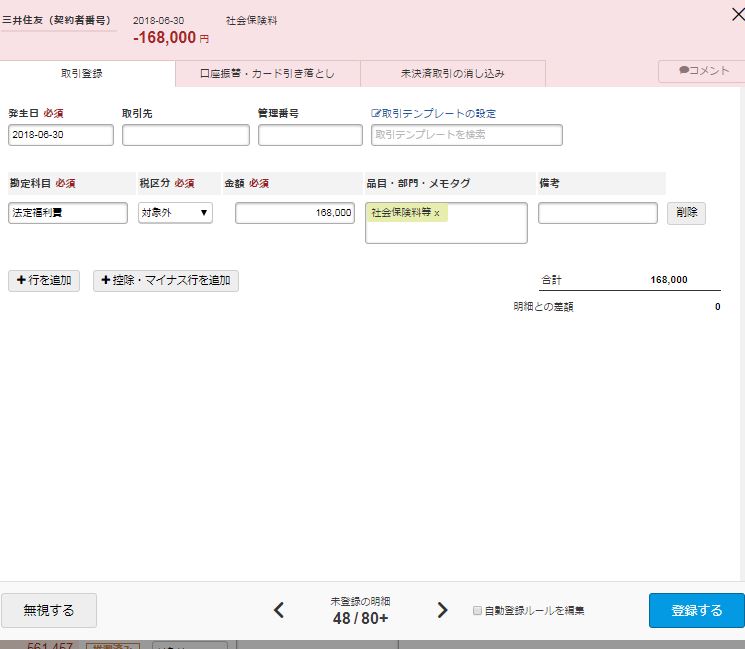745x649 pixels.
Task: Click the 金額 field showing 168,000
Action: (x=295, y=213)
